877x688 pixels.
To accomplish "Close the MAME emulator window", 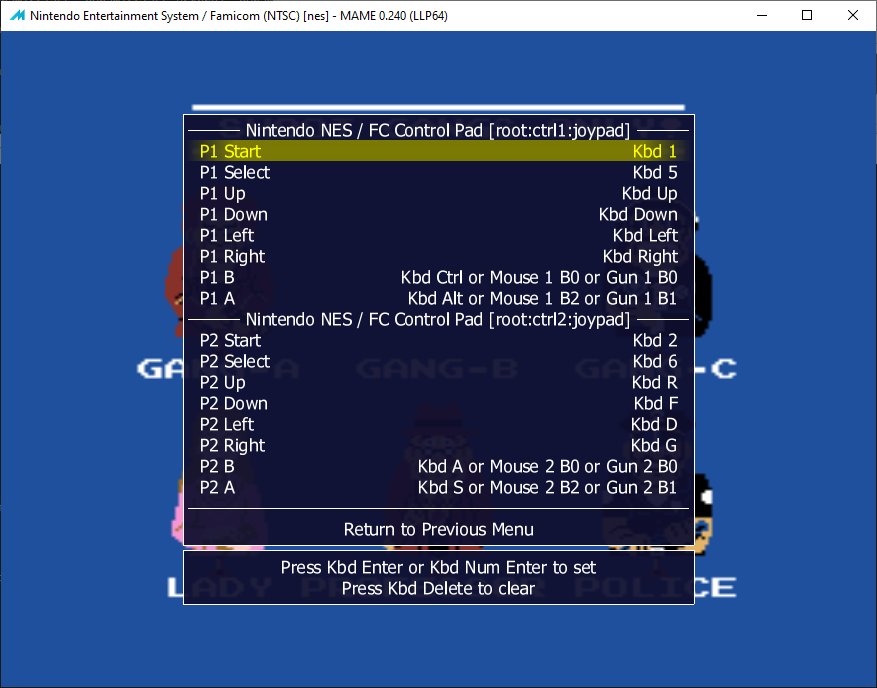I will pyautogui.click(x=852, y=15).
